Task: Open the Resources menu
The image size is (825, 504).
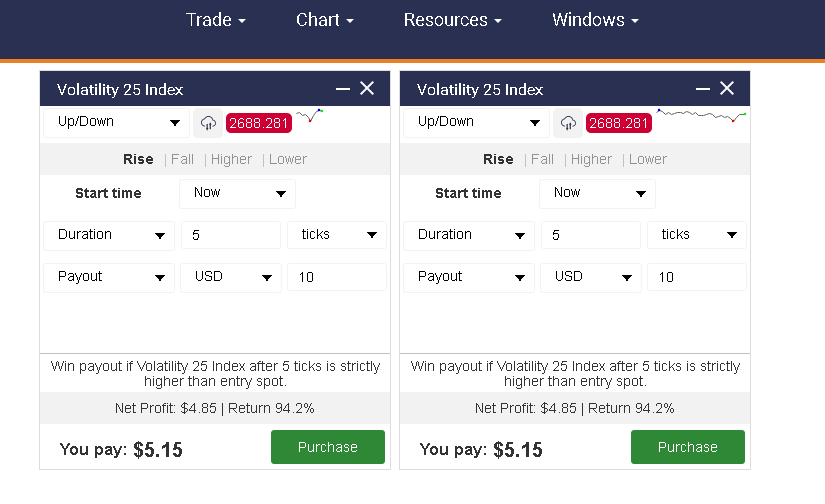Action: tap(452, 20)
